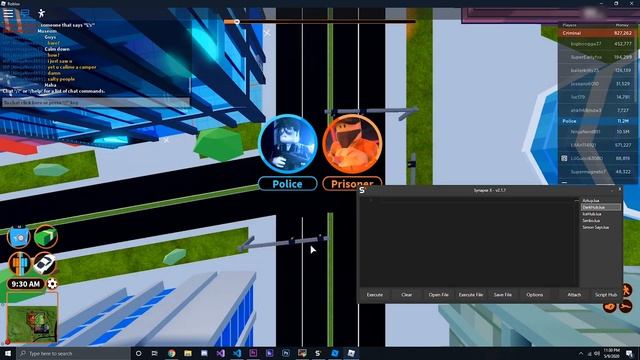This screenshot has width=640, height=360.
Task: Open Script Hub in Synapse X
Action: point(606,295)
